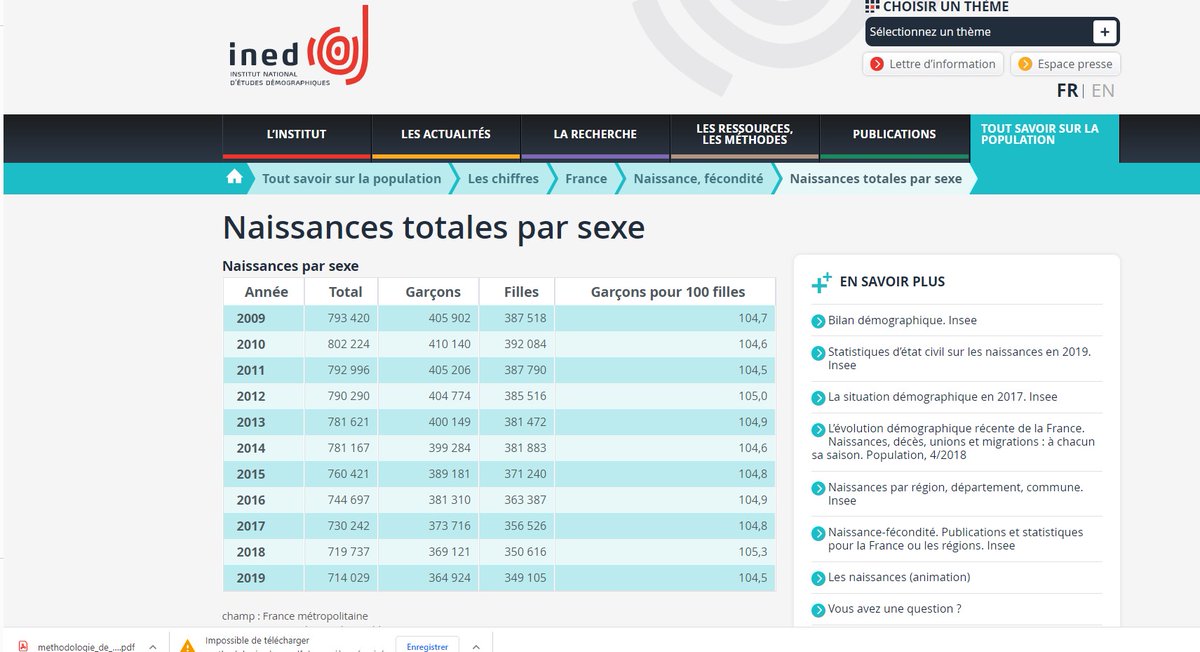Viewport: 1200px width, 652px height.
Task: Open the Sélectionnez un thème dropdown
Action: click(x=991, y=32)
